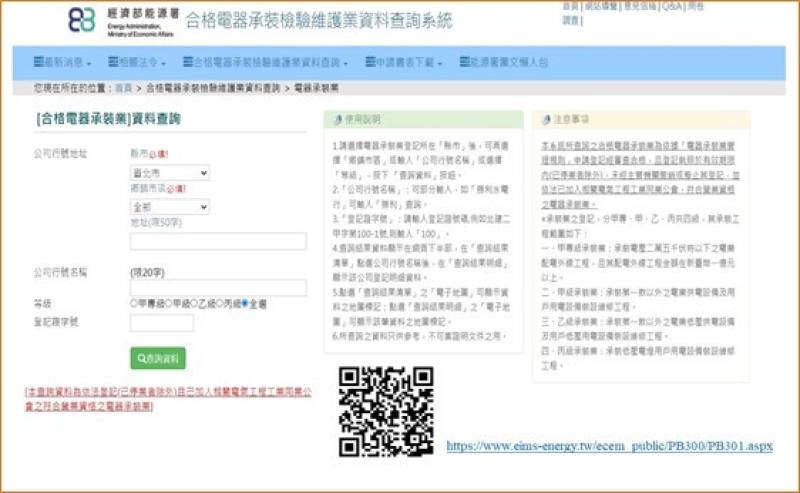Click the 網站導覽 link at top
800x493 pixels.
click(x=601, y=6)
